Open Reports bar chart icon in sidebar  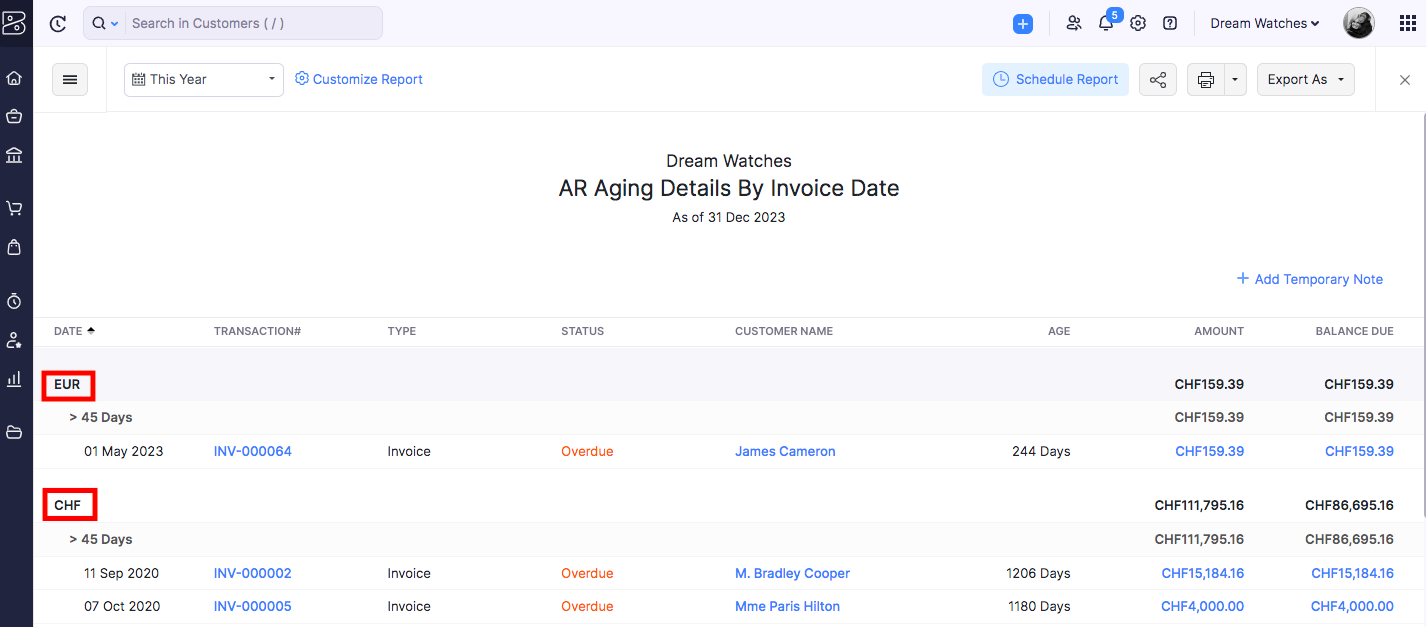[14, 379]
